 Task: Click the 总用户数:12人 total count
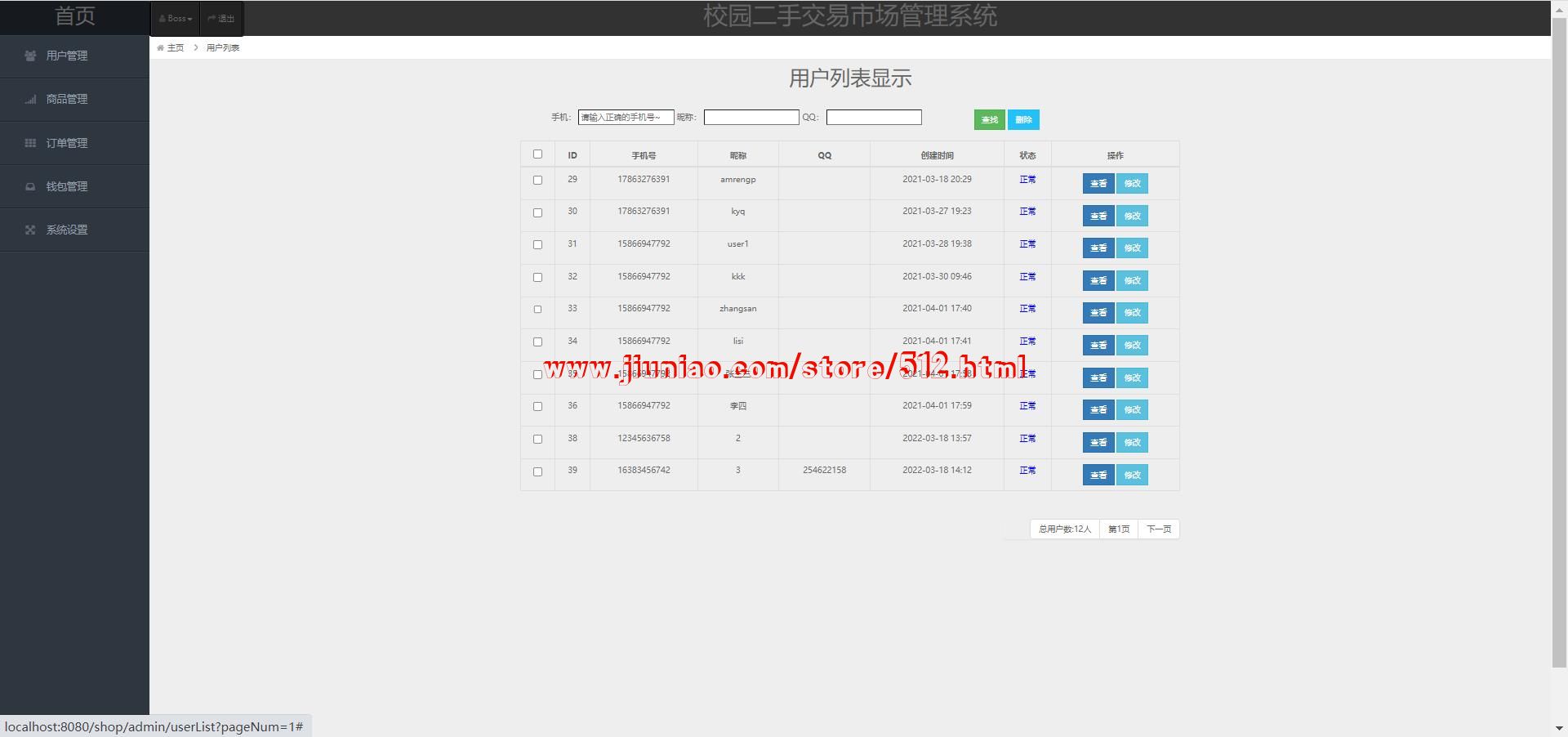[1065, 529]
